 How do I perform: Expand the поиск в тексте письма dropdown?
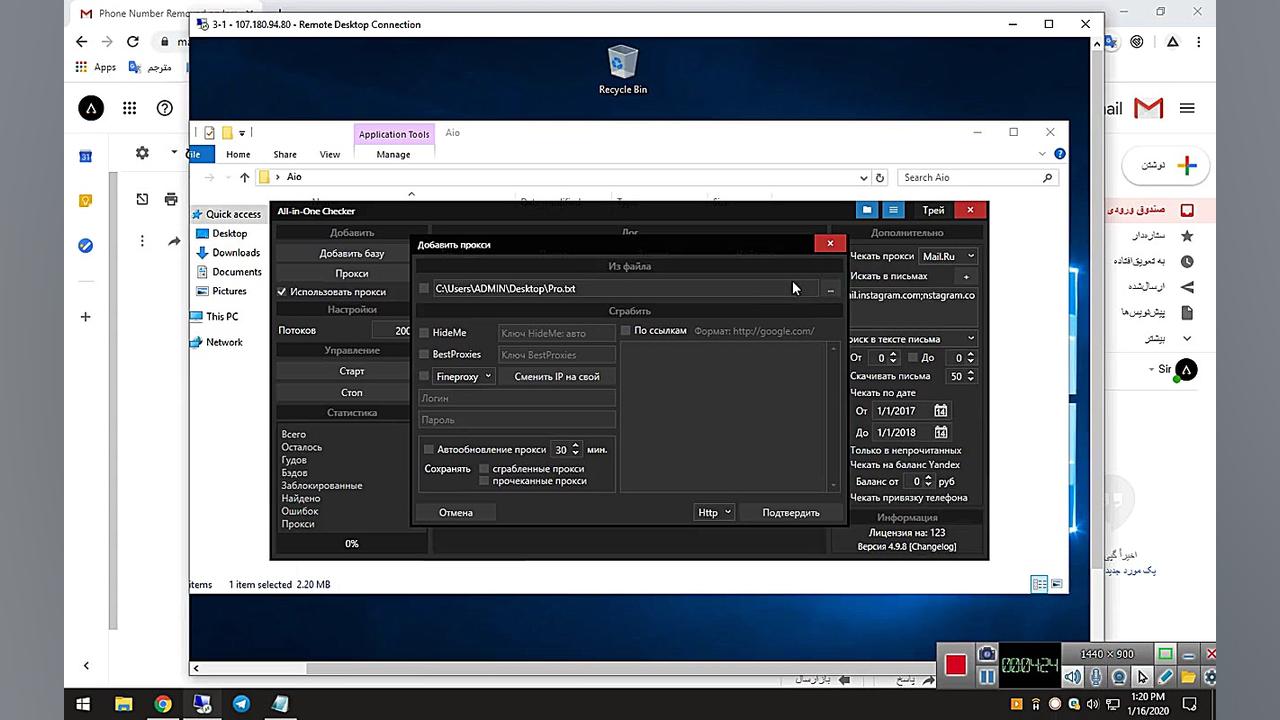pyautogui.click(x=910, y=338)
